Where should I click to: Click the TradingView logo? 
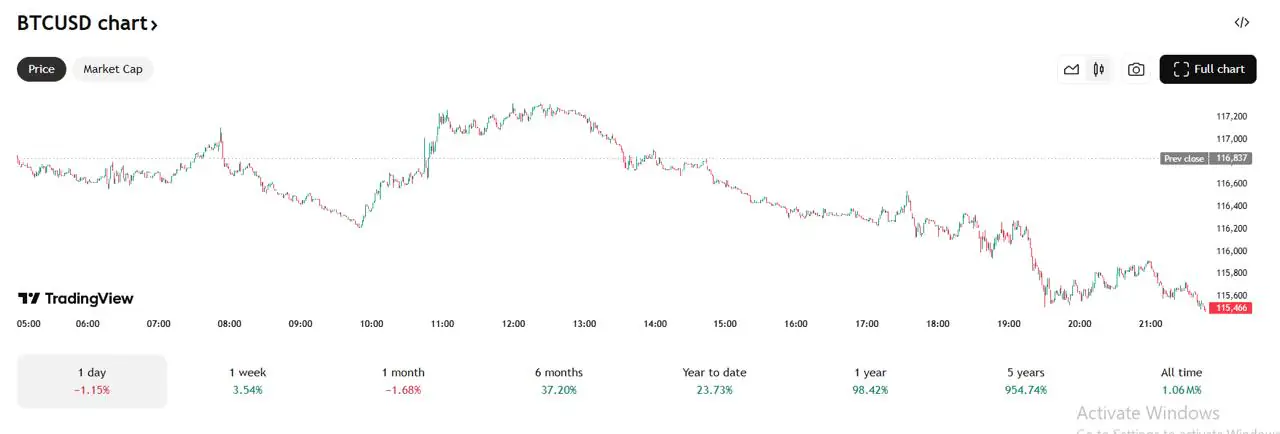pos(76,298)
